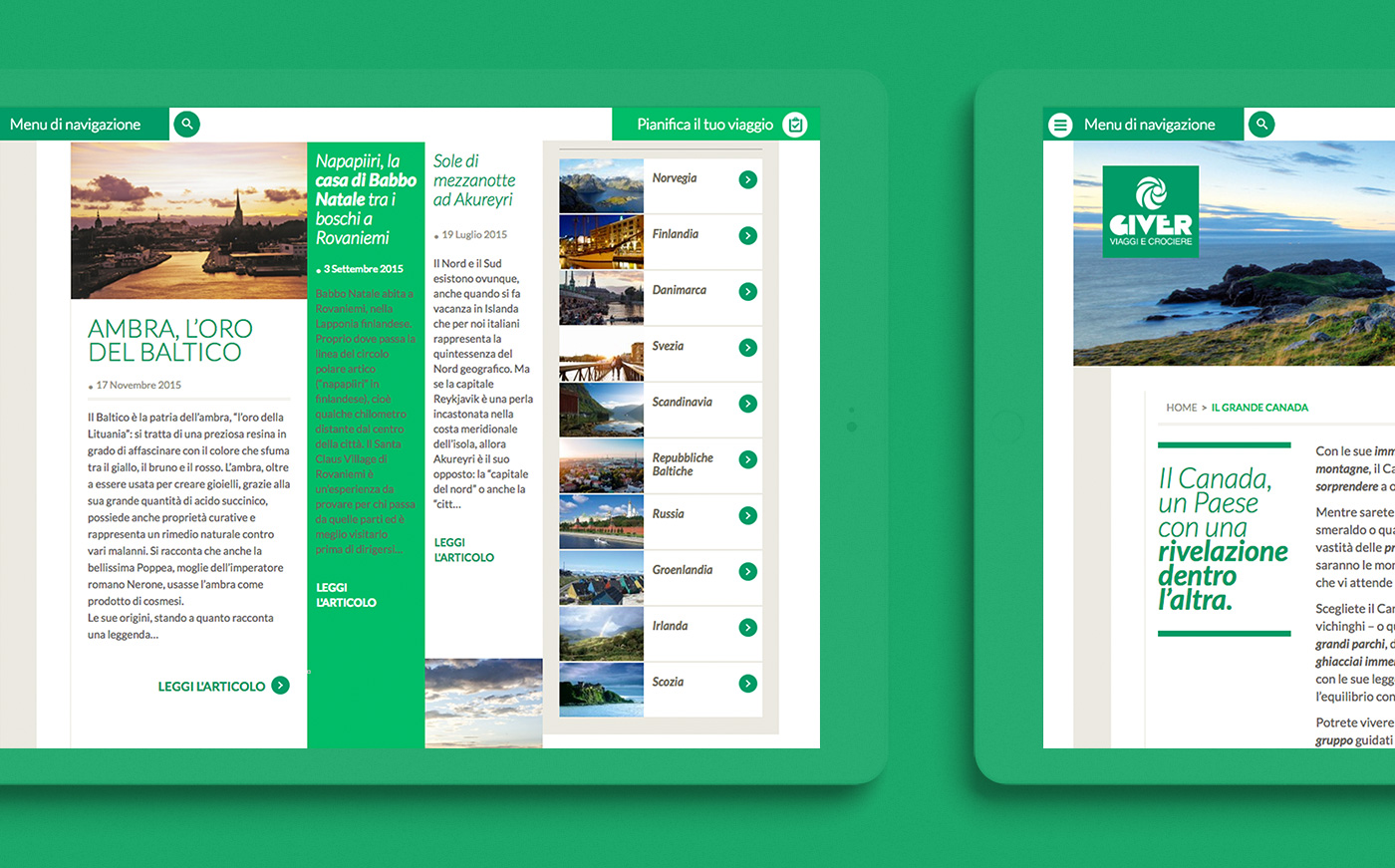Click the HOME breadcrumb link

click(1181, 408)
